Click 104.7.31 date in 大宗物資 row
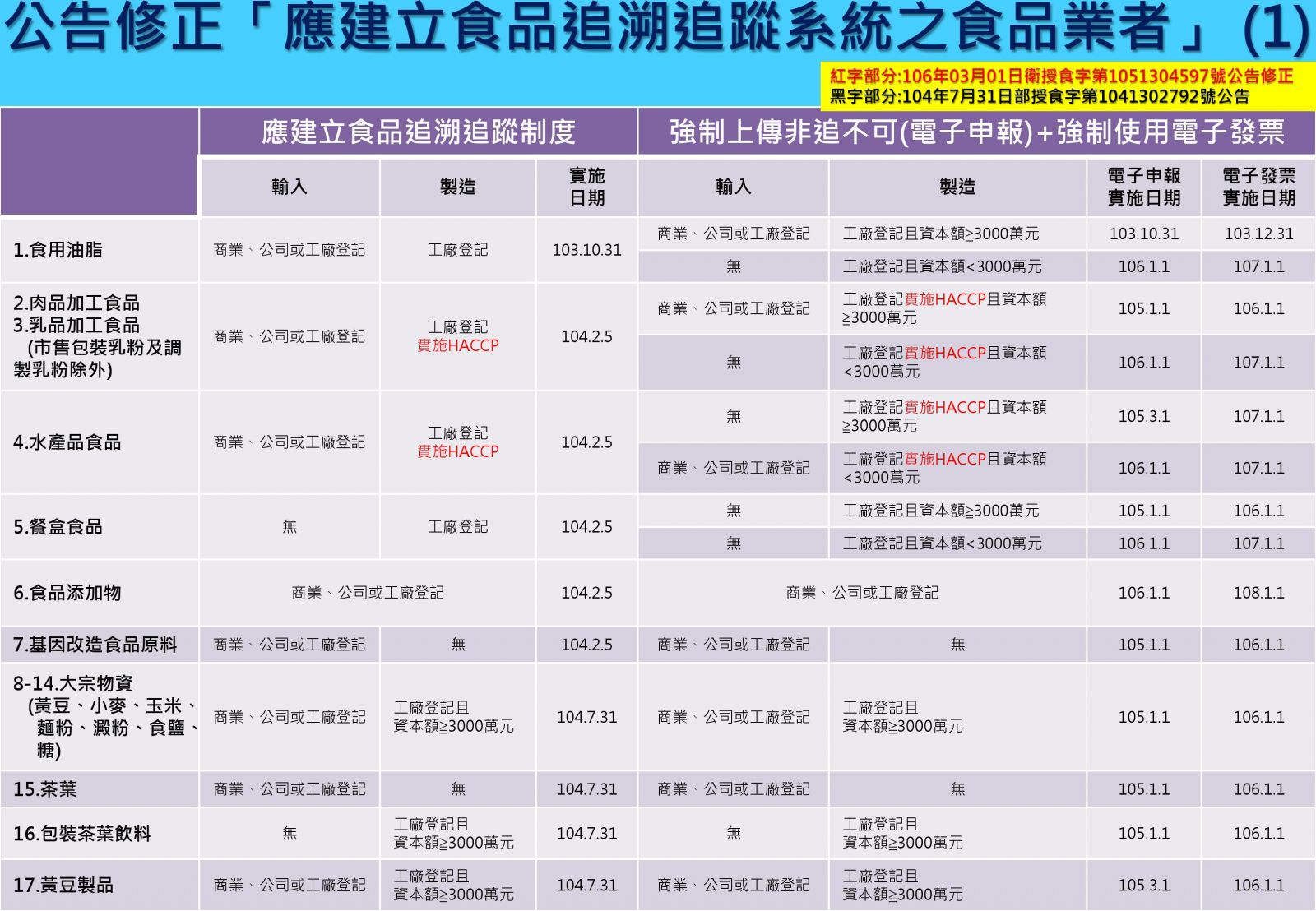 pos(586,717)
